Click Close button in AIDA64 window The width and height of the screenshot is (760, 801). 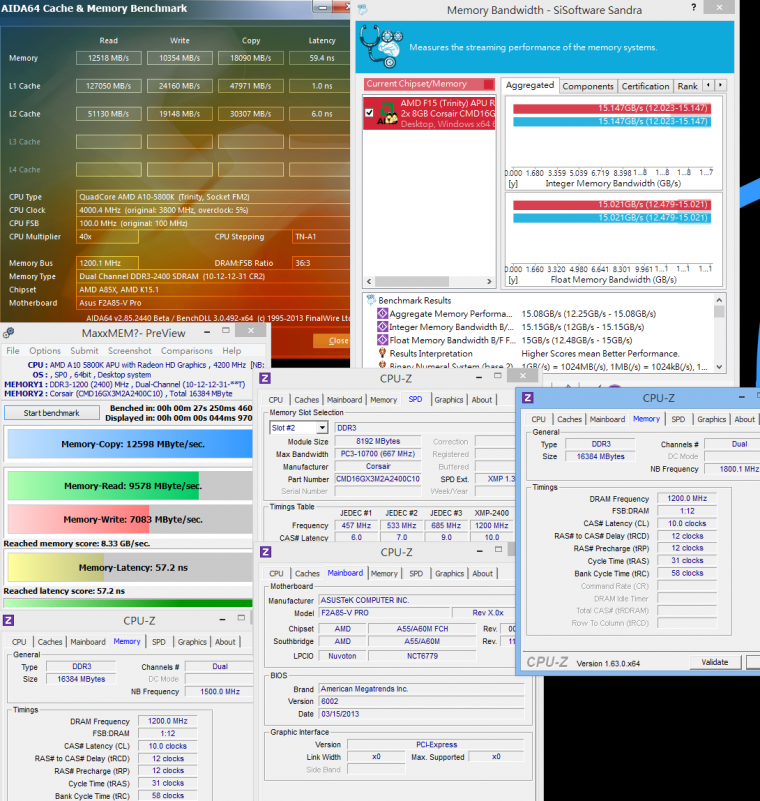331,340
